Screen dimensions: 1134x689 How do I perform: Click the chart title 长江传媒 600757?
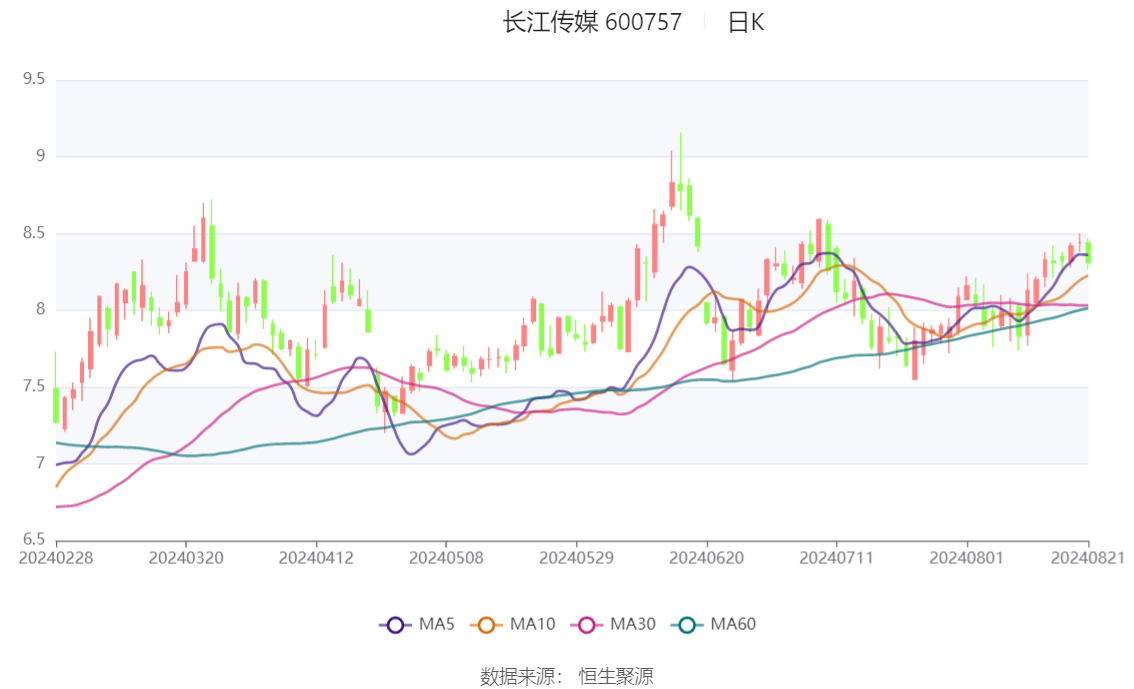(x=592, y=22)
